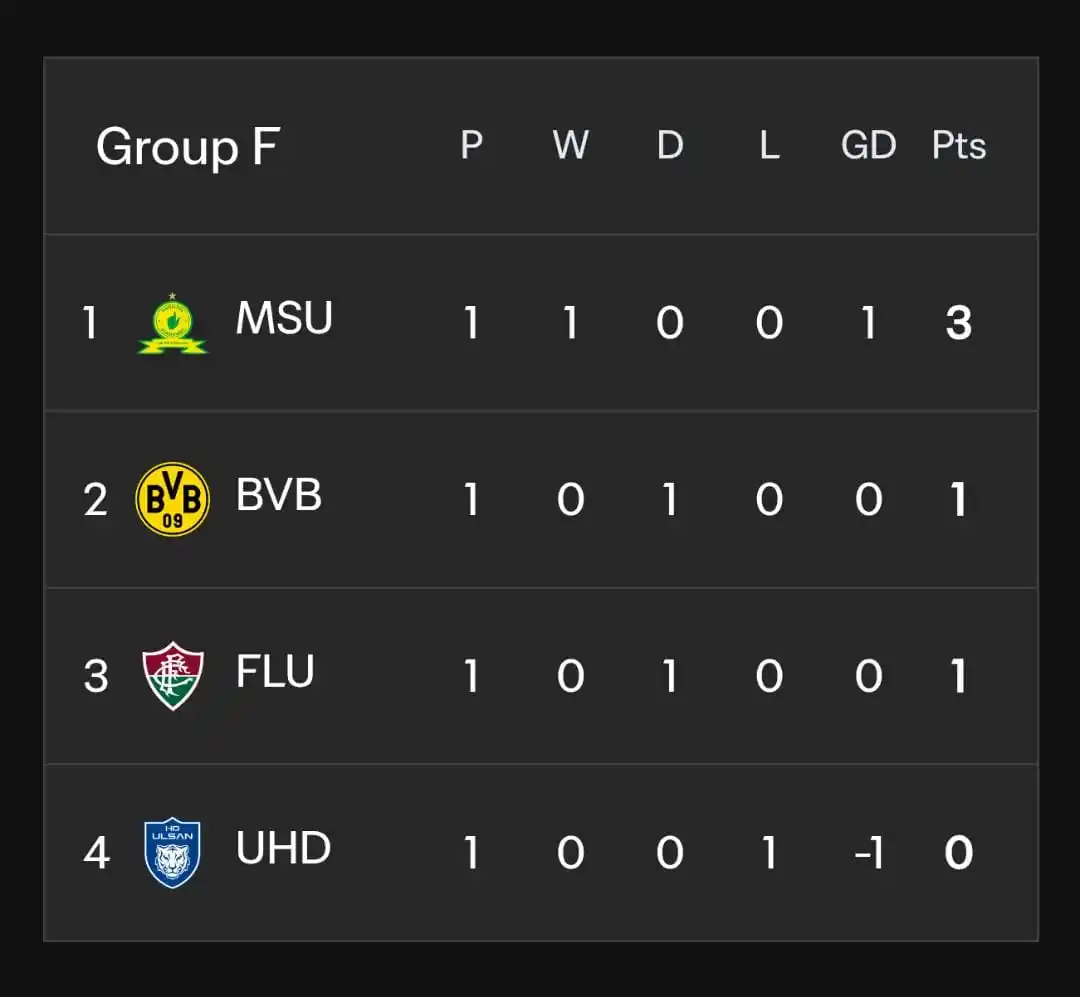Click UHD's -1 goal difference
1080x997 pixels.
[x=869, y=853]
